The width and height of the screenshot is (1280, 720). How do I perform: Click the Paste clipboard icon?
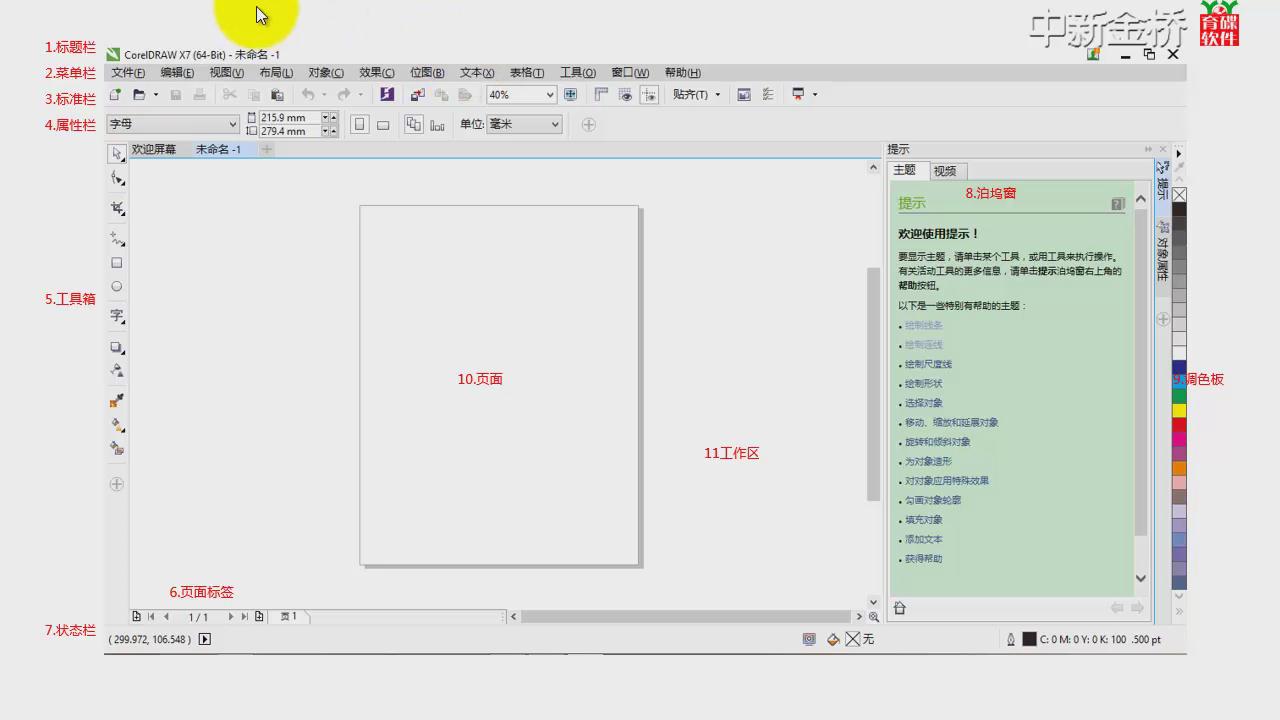(277, 95)
